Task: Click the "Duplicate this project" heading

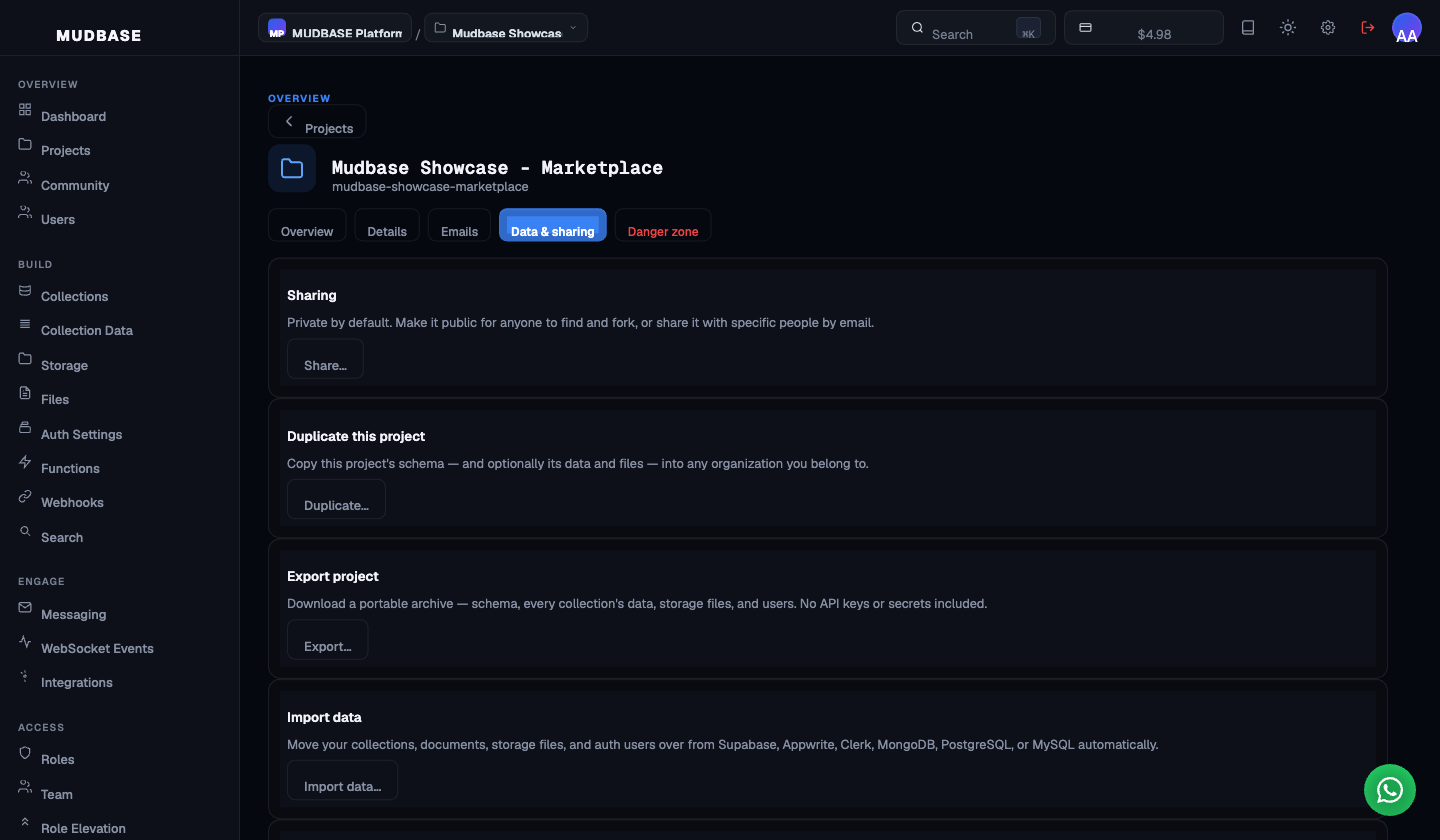Action: [356, 436]
